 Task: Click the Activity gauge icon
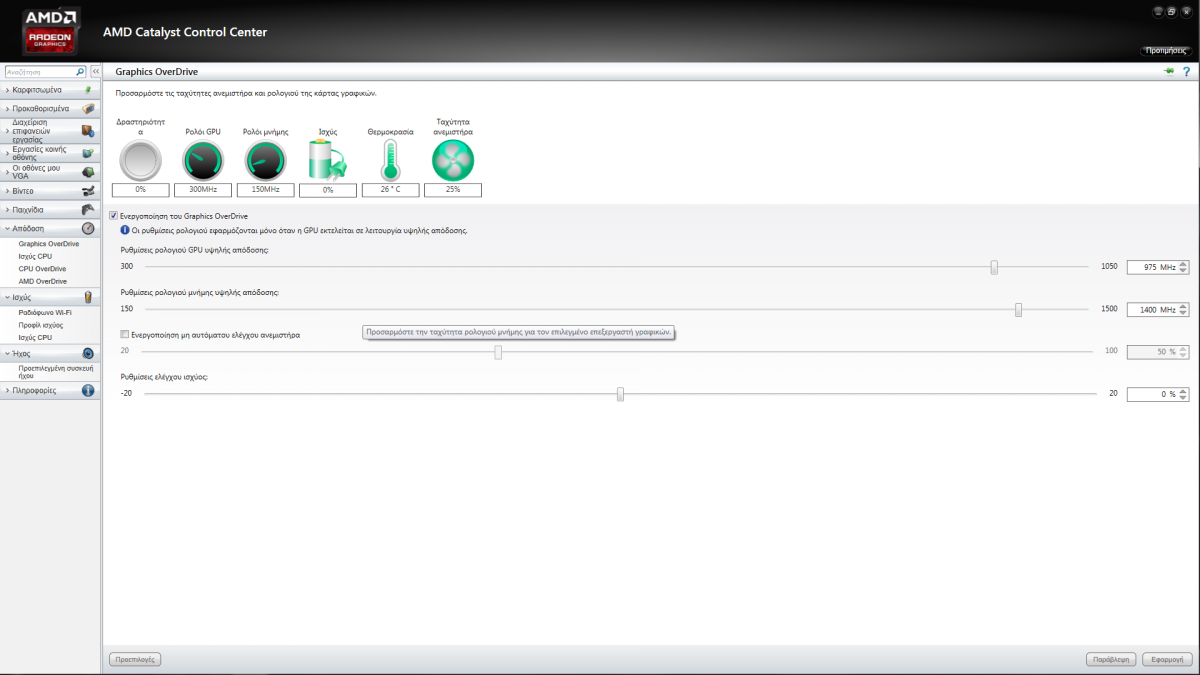pyautogui.click(x=140, y=160)
